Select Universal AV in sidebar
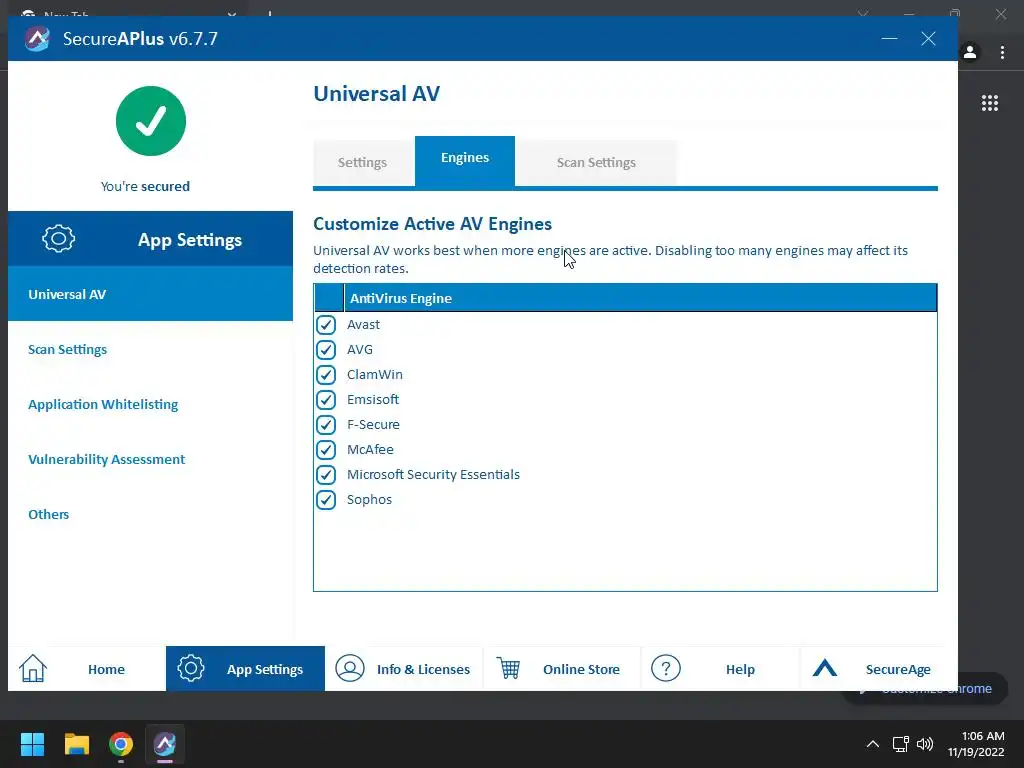 coord(150,294)
